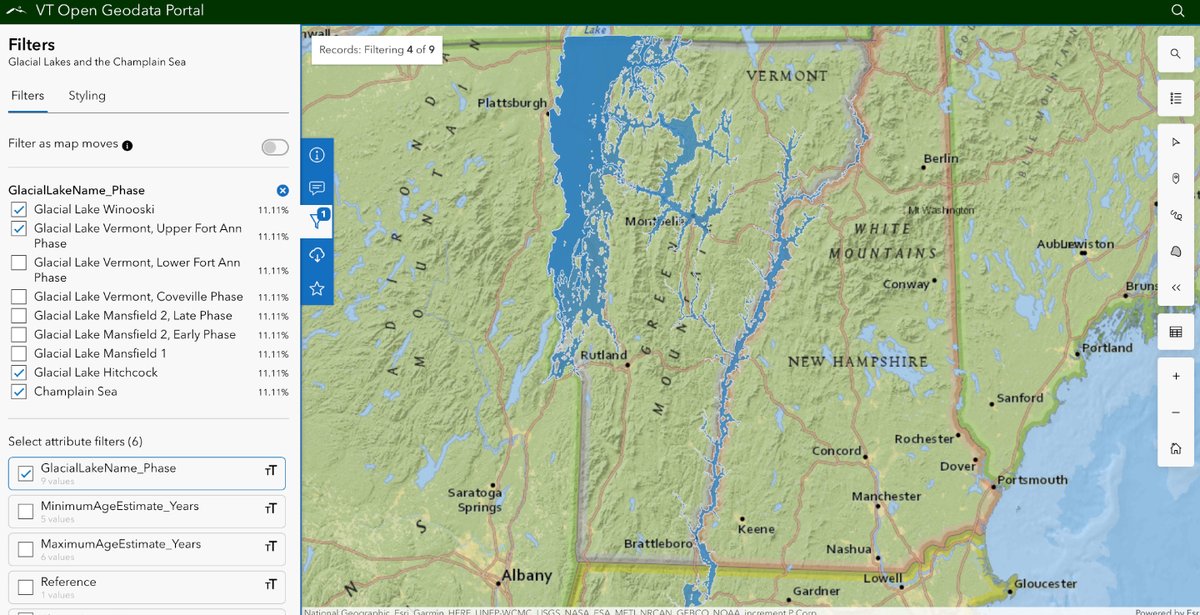The width and height of the screenshot is (1200, 615).
Task: Click Select attribute filters (6) heading
Action: [x=75, y=441]
